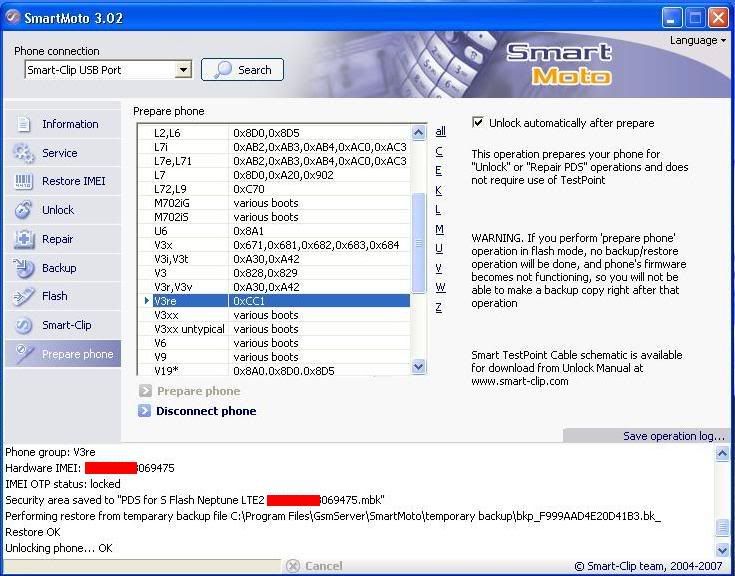Click the SmartMoto title bar app icon
The image size is (735, 576).
click(13, 17)
